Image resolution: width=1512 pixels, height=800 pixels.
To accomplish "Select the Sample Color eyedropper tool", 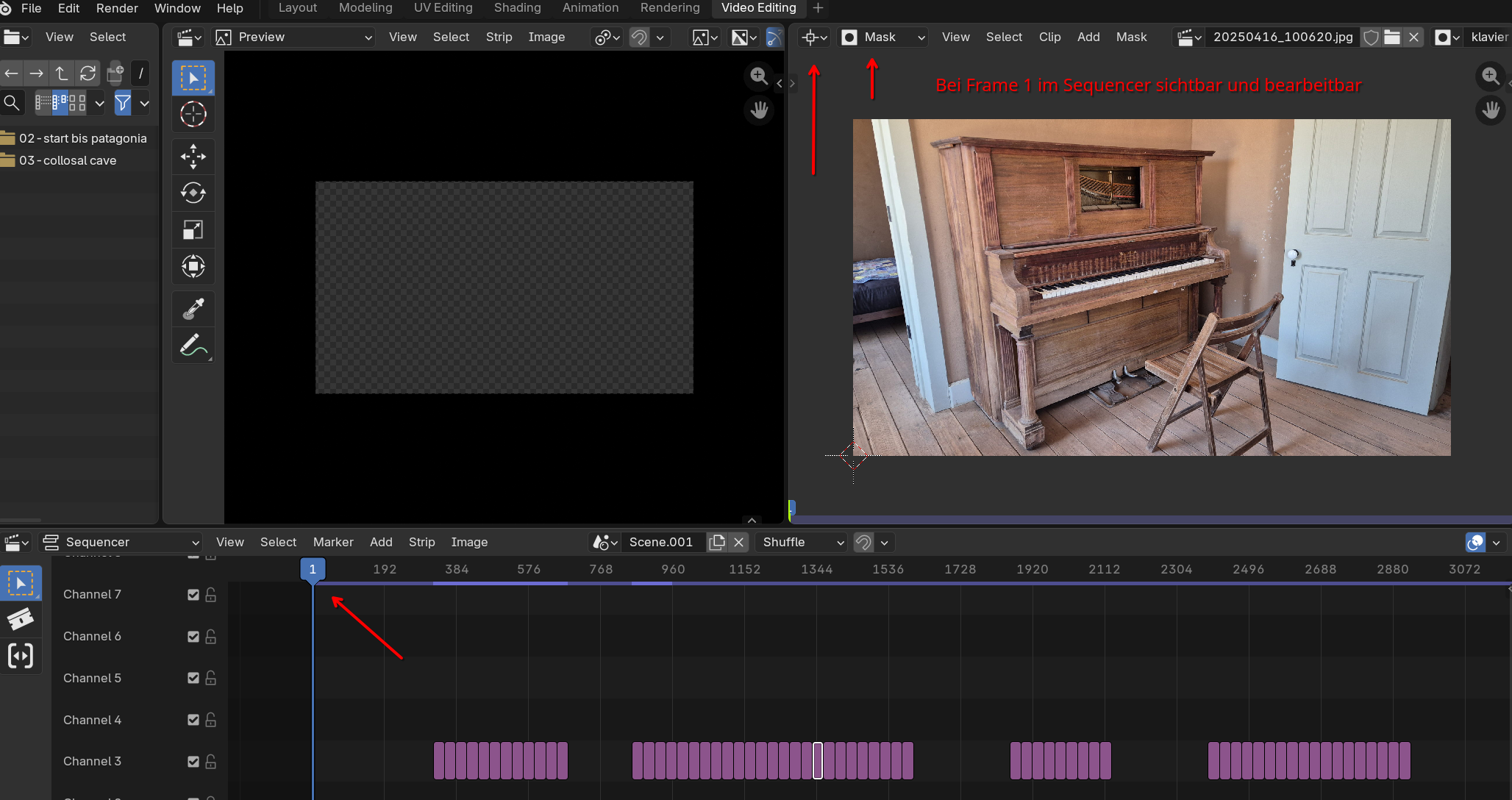I will (193, 309).
